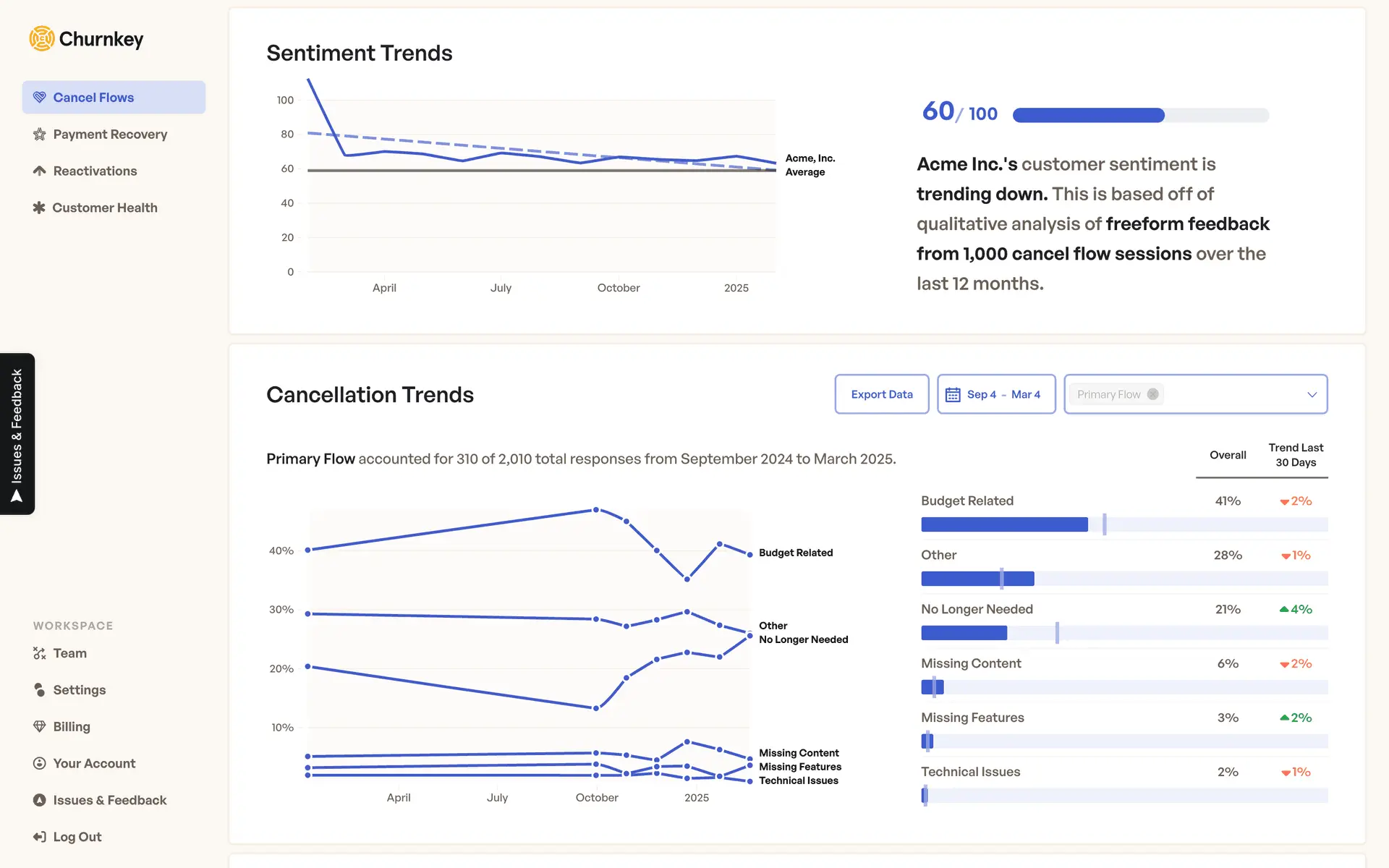Click the 60/100 sentiment score progress bar
The width and height of the screenshot is (1389, 868).
pos(1140,115)
